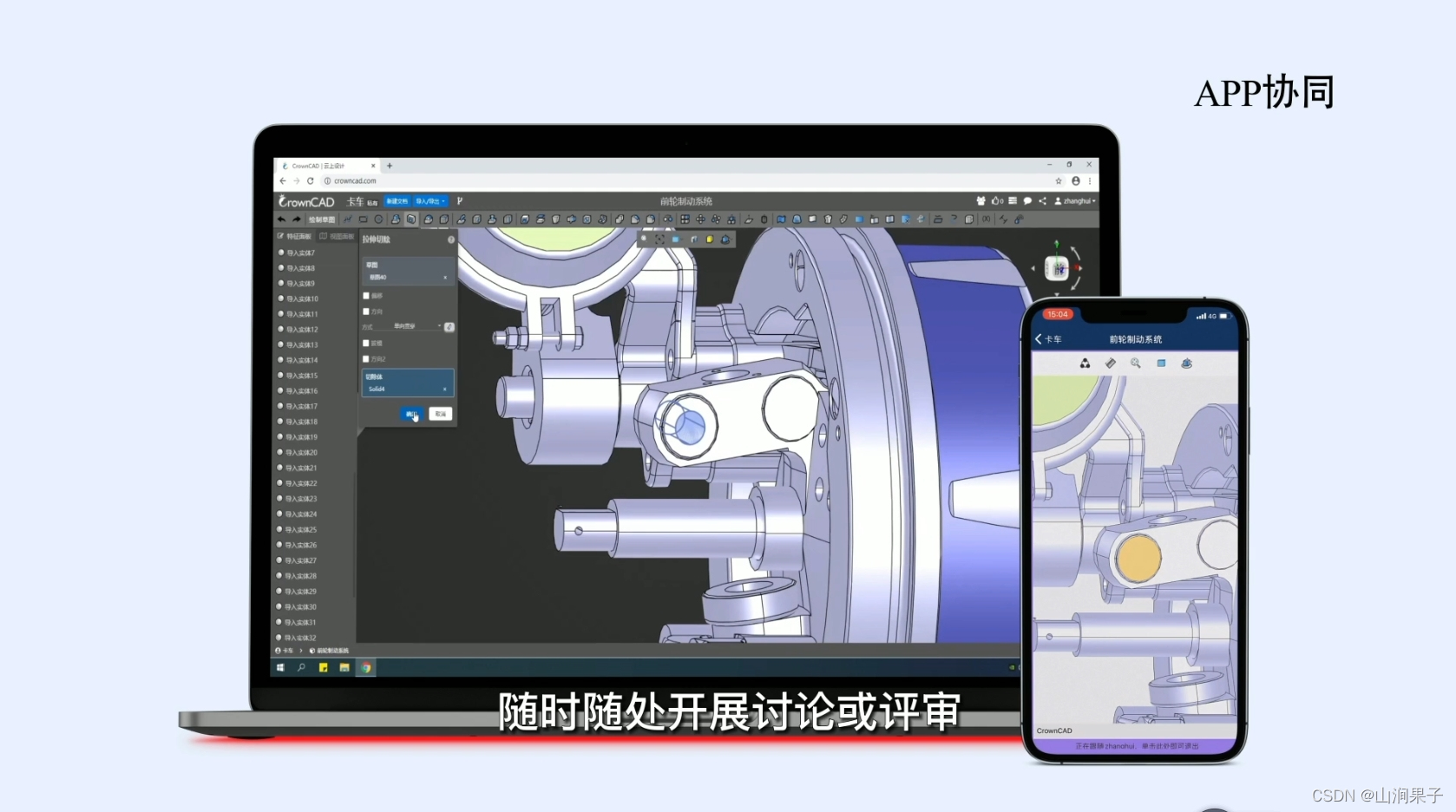Image resolution: width=1456 pixels, height=812 pixels.
Task: Open the 导入/导出 import export dropdown
Action: tap(430, 201)
